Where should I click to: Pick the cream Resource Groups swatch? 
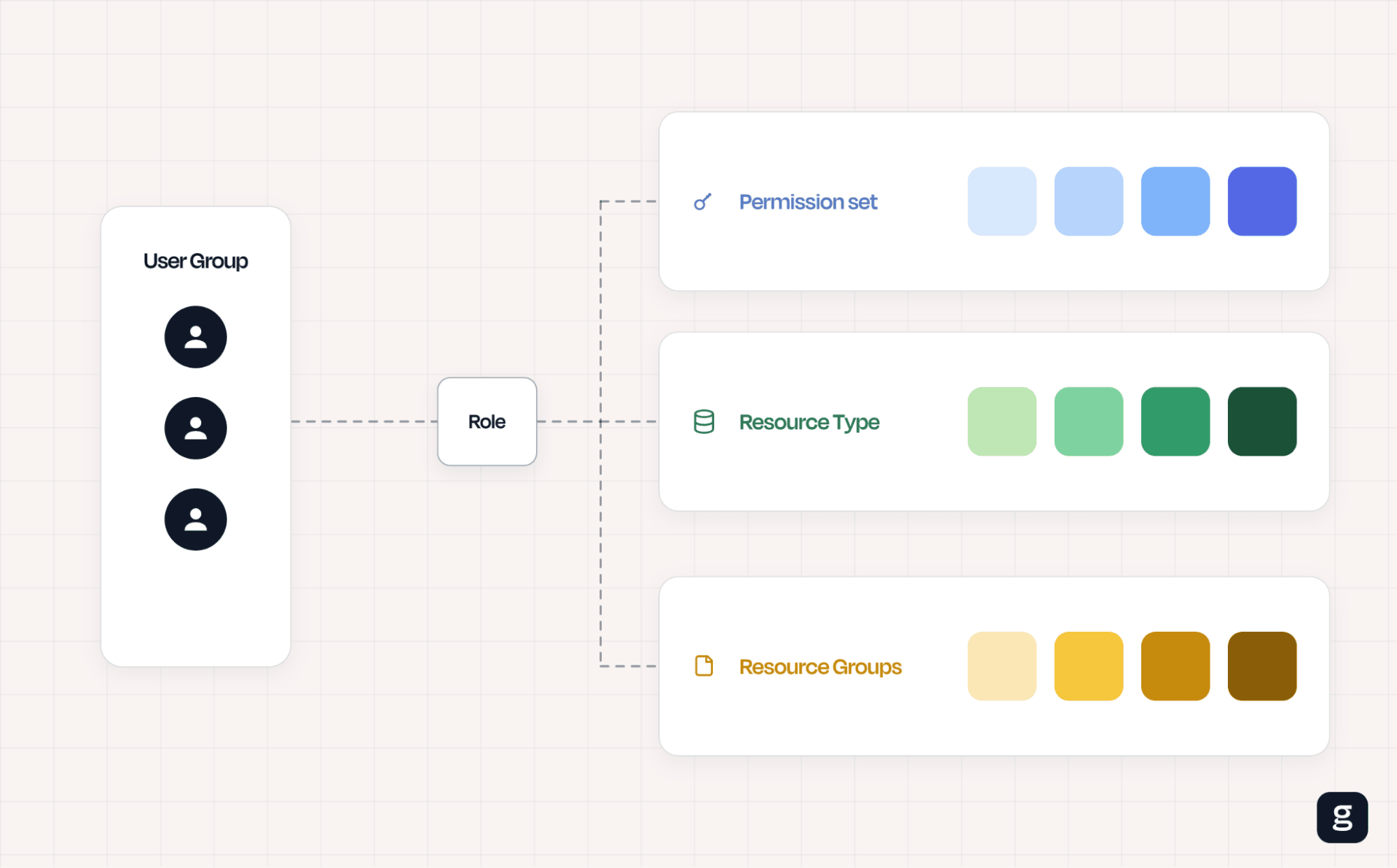click(x=1002, y=666)
